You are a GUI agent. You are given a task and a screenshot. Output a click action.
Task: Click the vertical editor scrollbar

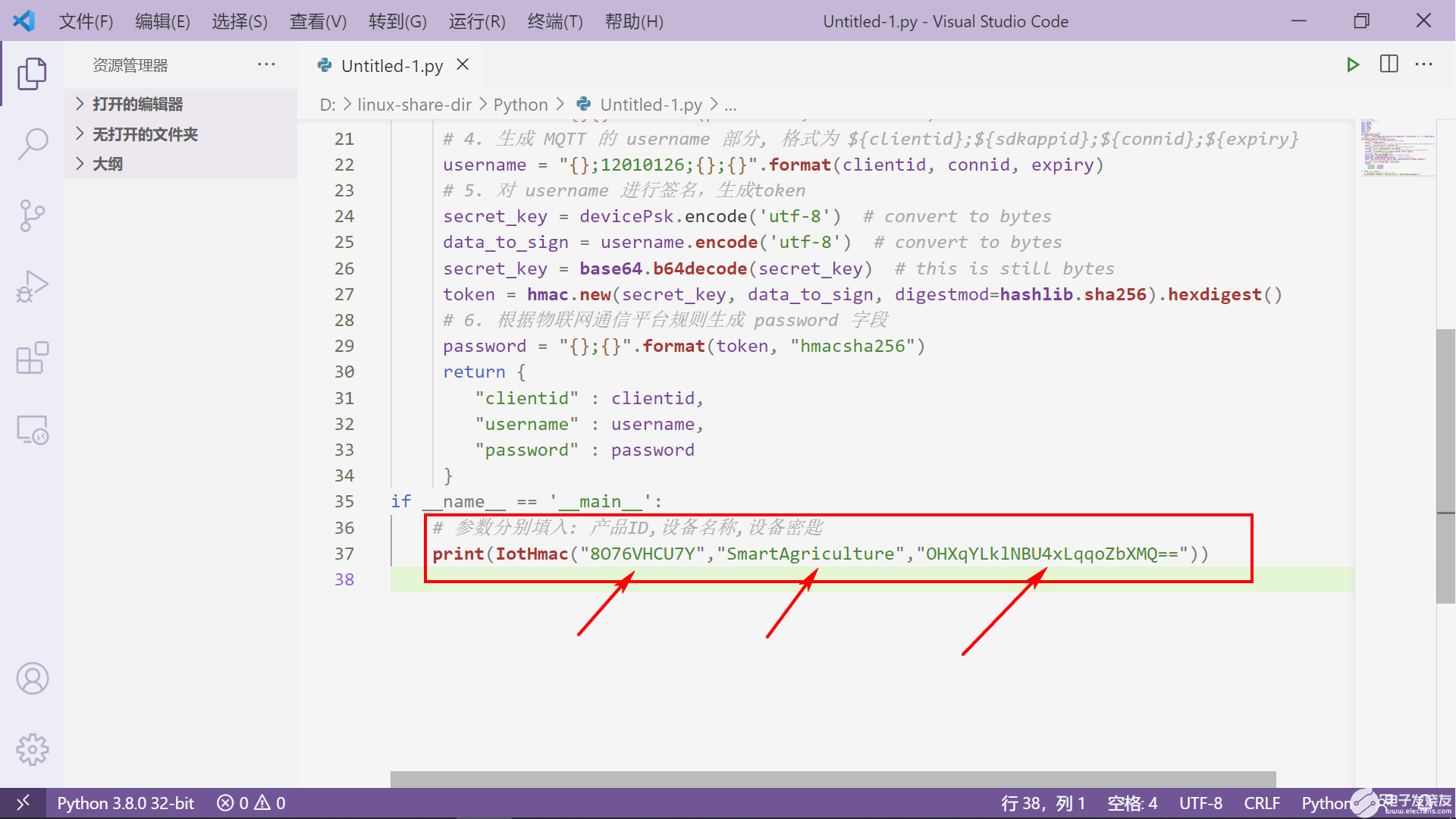(1445, 466)
